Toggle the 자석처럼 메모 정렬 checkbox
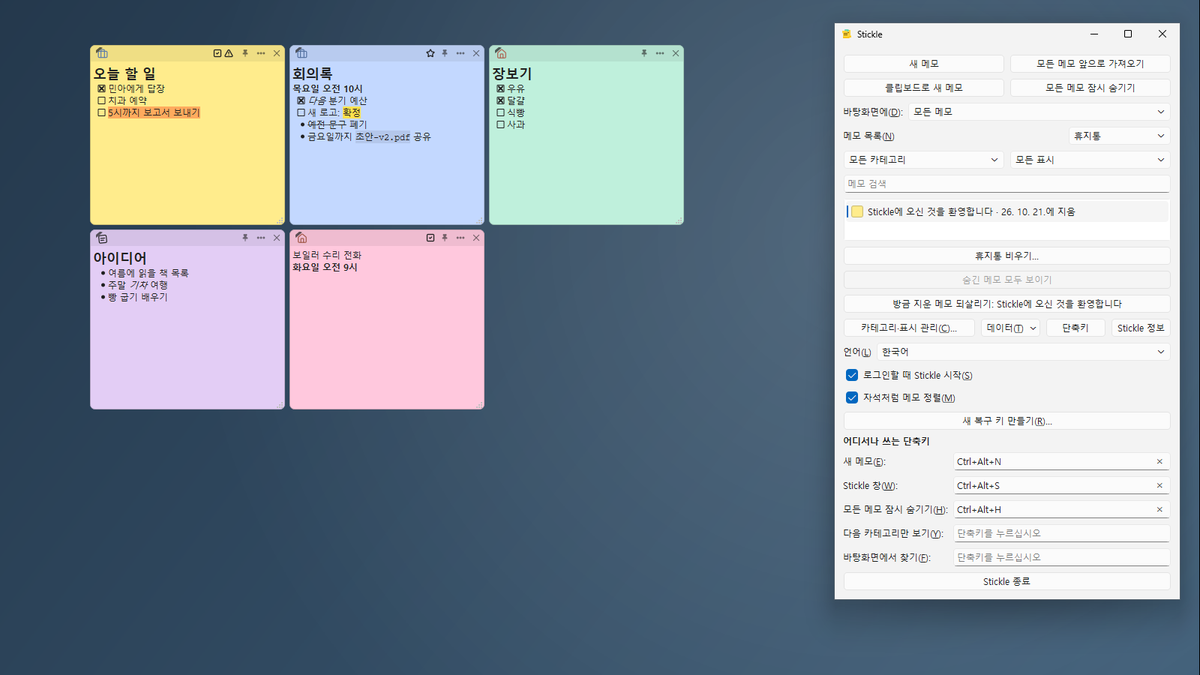This screenshot has height=675, width=1200. pos(852,397)
